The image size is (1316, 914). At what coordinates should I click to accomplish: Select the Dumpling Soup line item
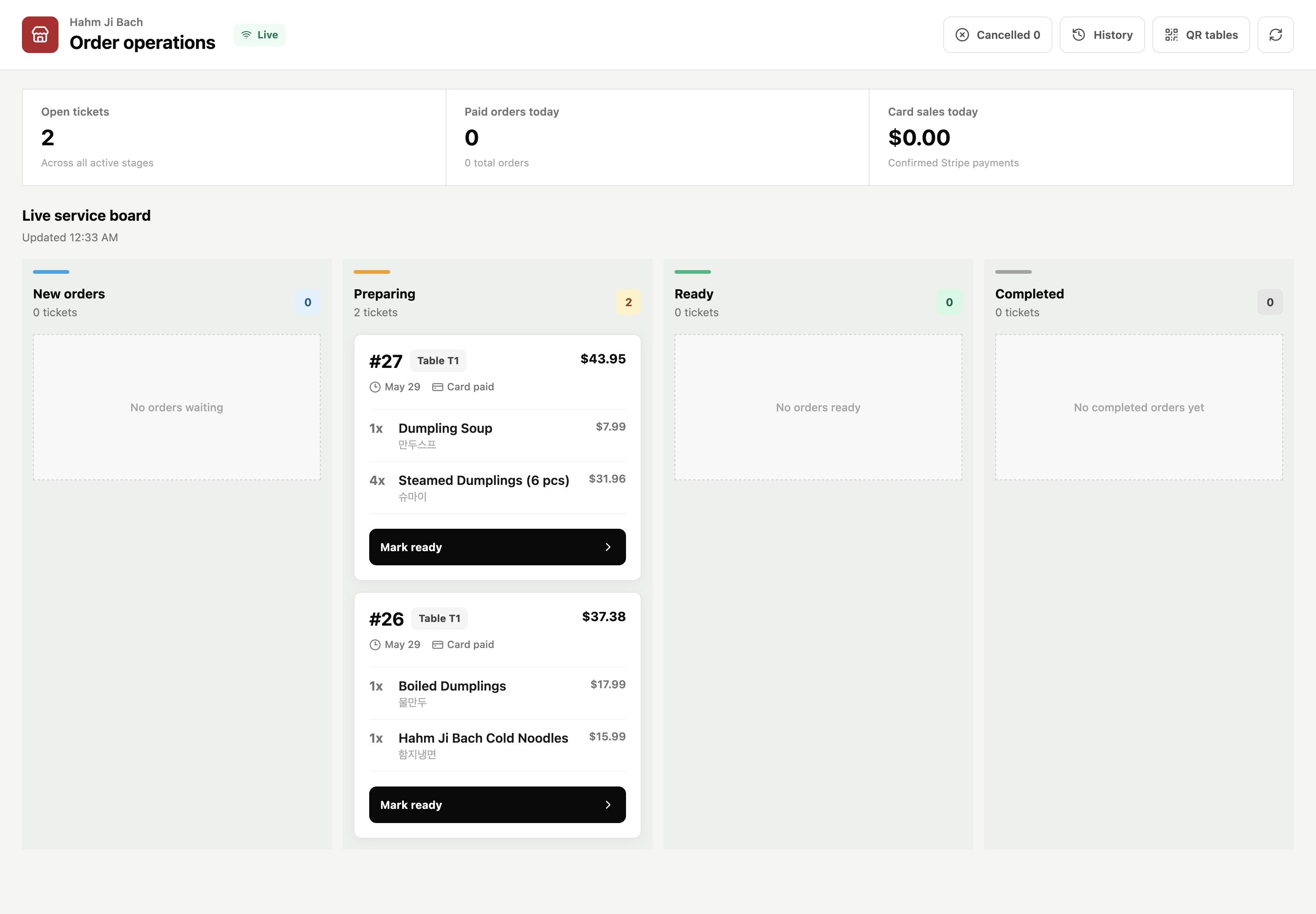(x=497, y=435)
